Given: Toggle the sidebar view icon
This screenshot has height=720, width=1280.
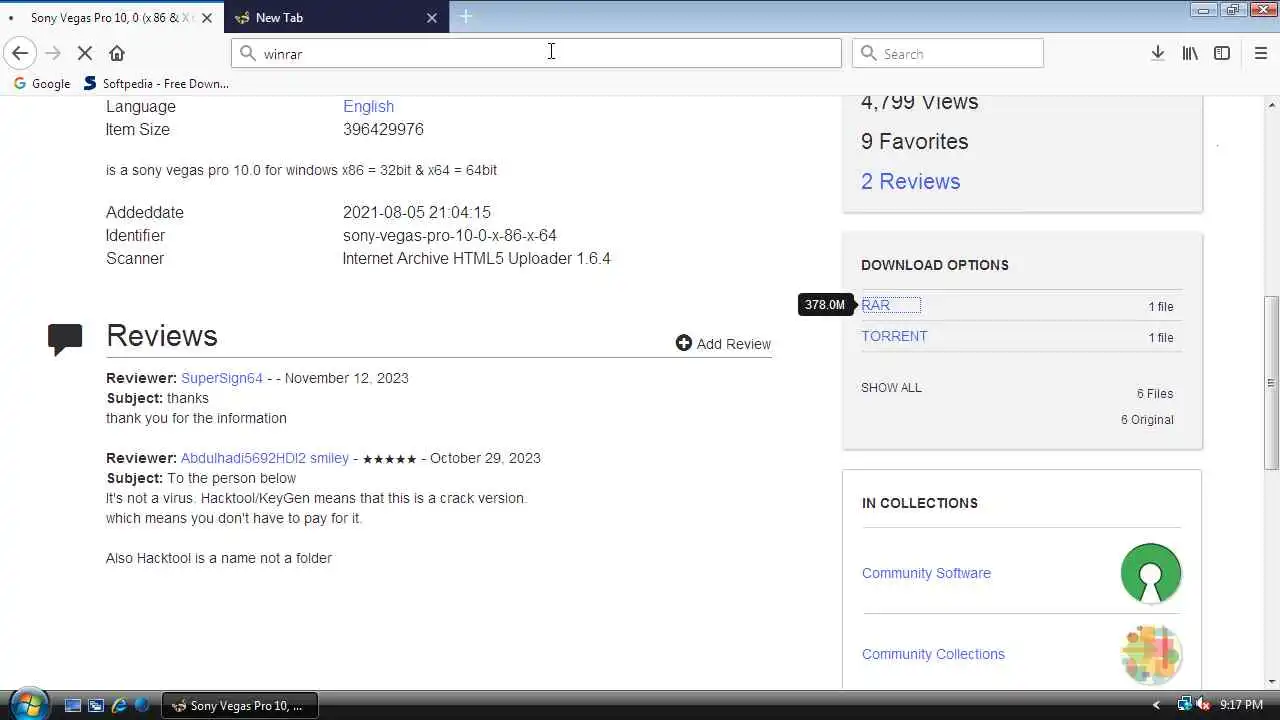Looking at the screenshot, I should (1222, 53).
